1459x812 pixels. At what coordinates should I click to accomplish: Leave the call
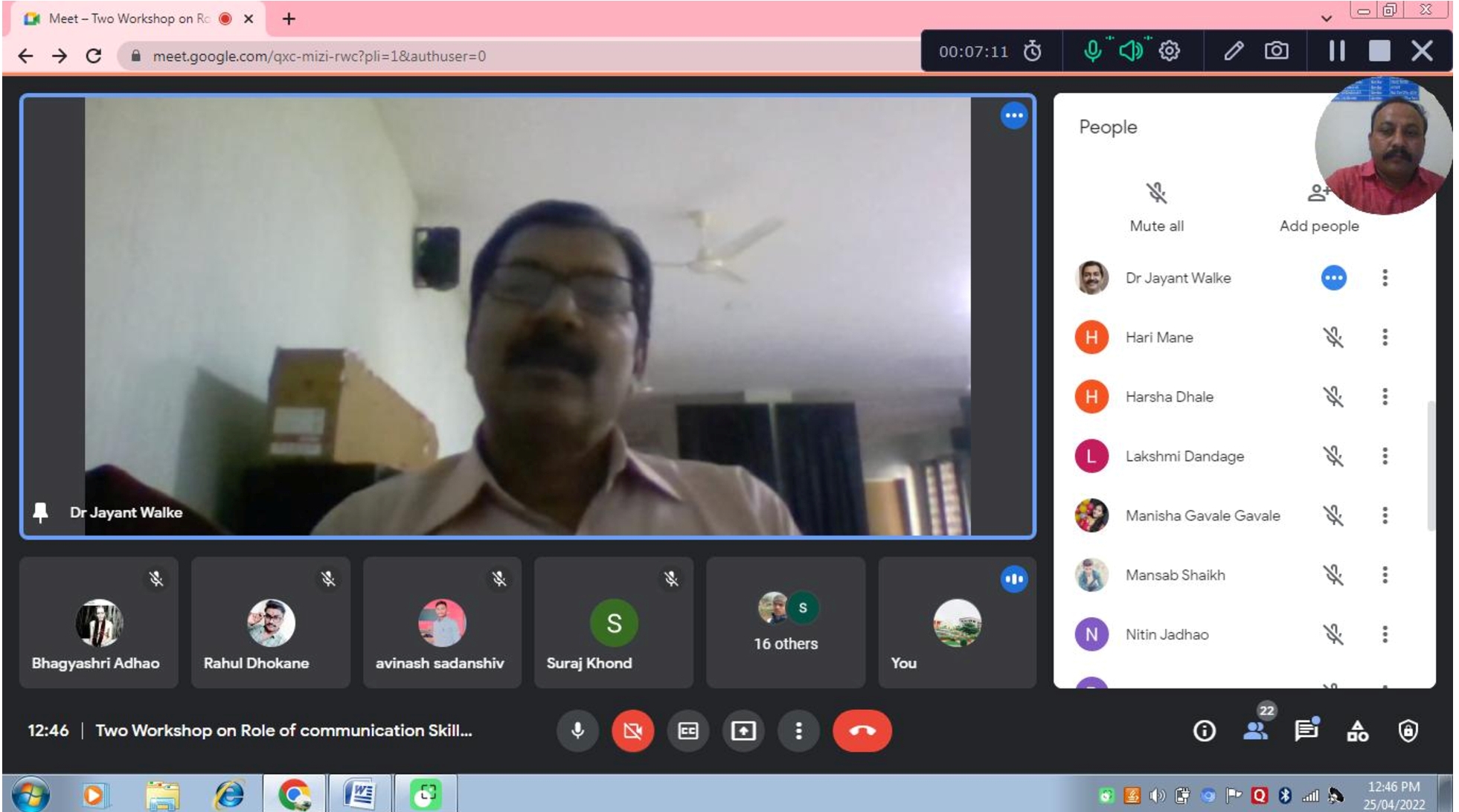pyautogui.click(x=862, y=731)
